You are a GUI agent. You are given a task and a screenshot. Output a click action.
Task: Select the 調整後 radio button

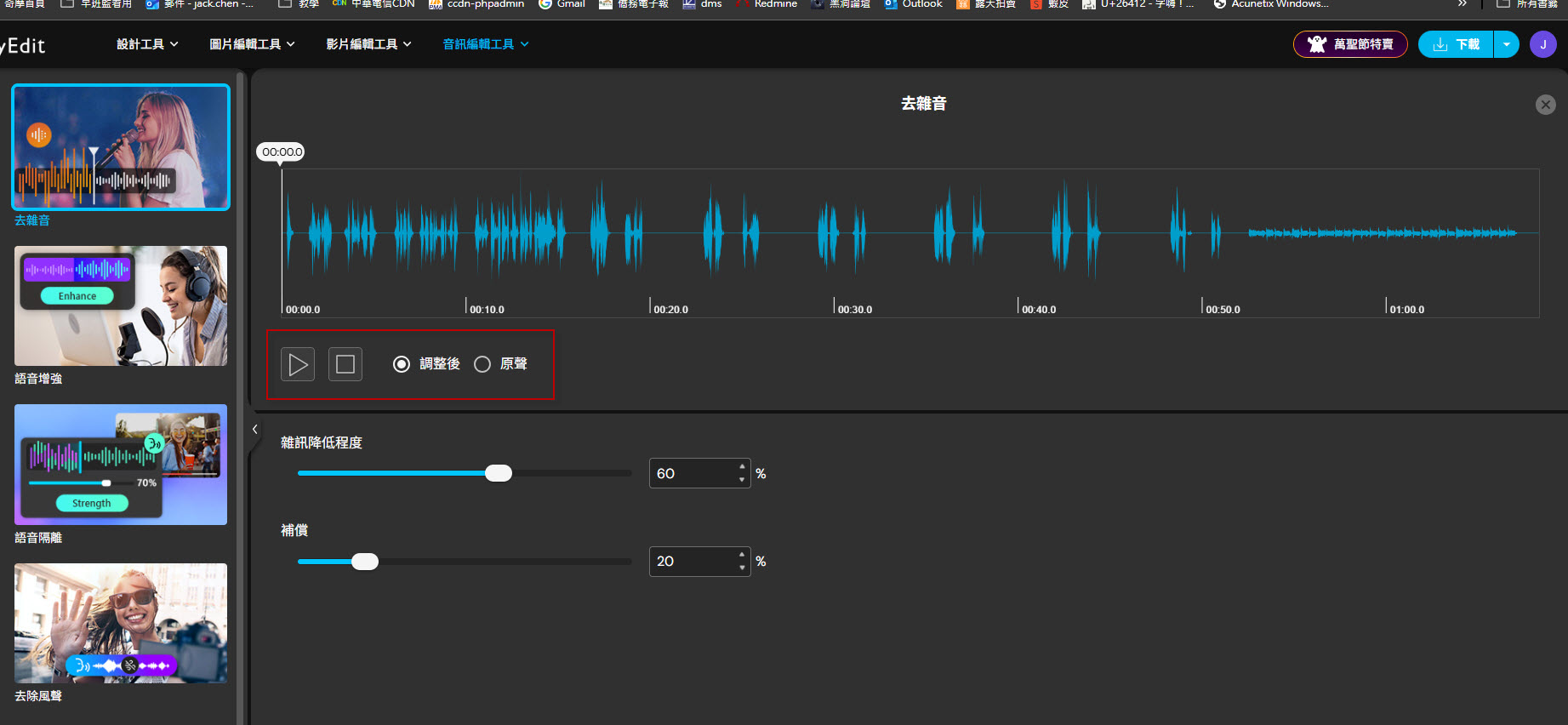[x=402, y=364]
